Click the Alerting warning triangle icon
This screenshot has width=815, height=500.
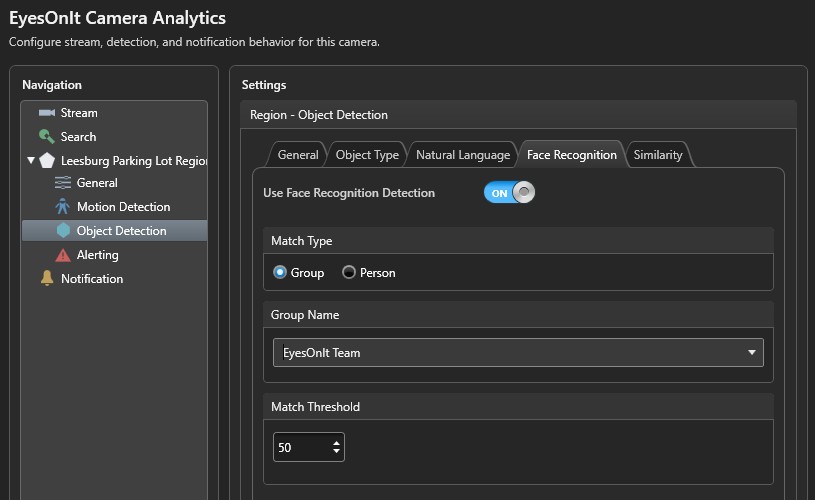63,255
